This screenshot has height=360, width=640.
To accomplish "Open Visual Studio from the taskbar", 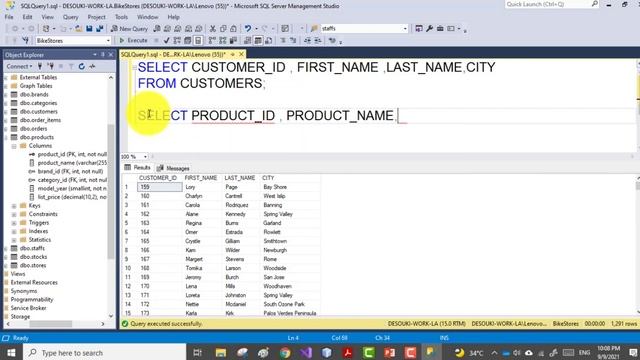I will click(x=306, y=353).
